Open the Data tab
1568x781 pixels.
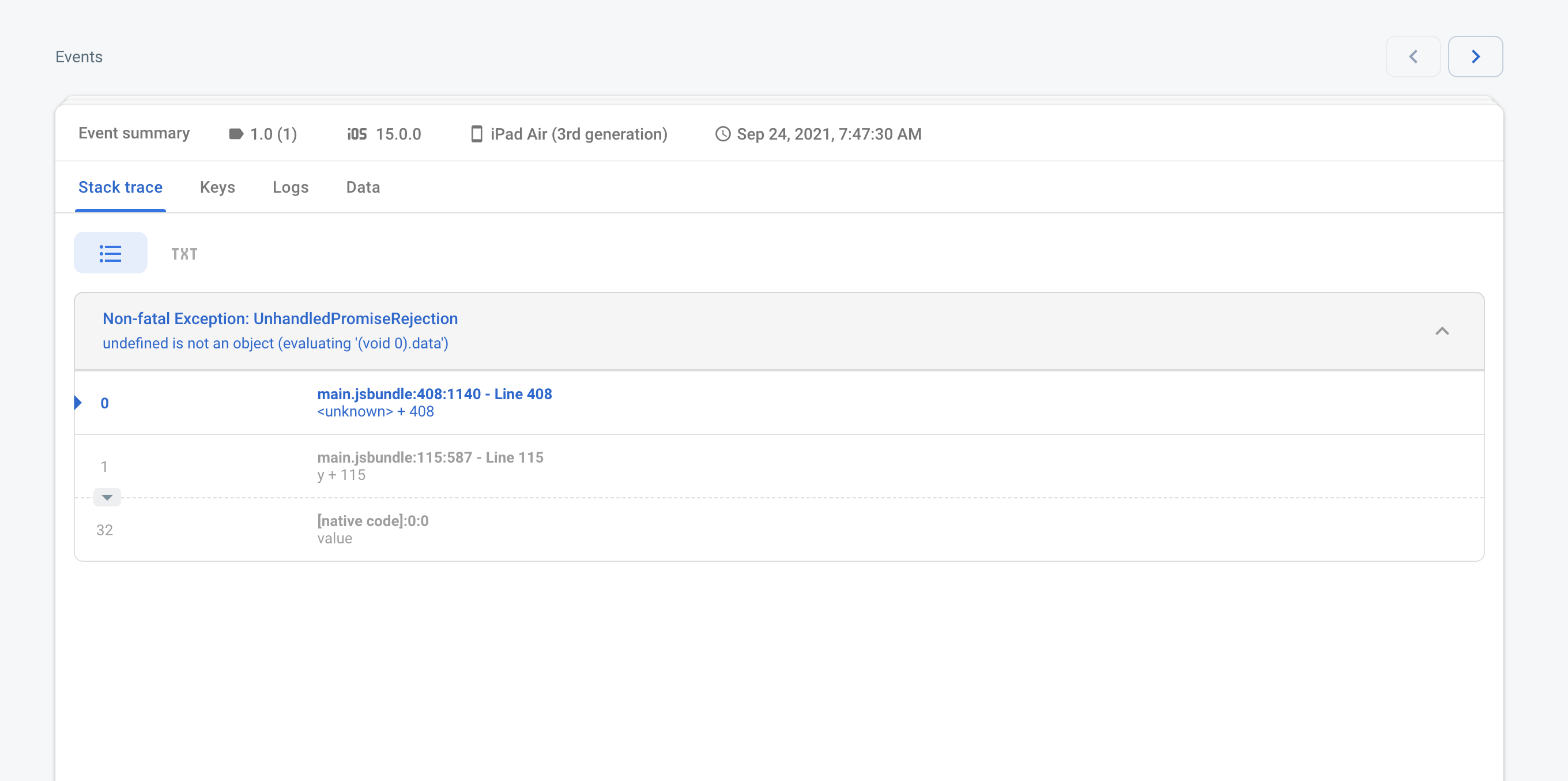[363, 187]
